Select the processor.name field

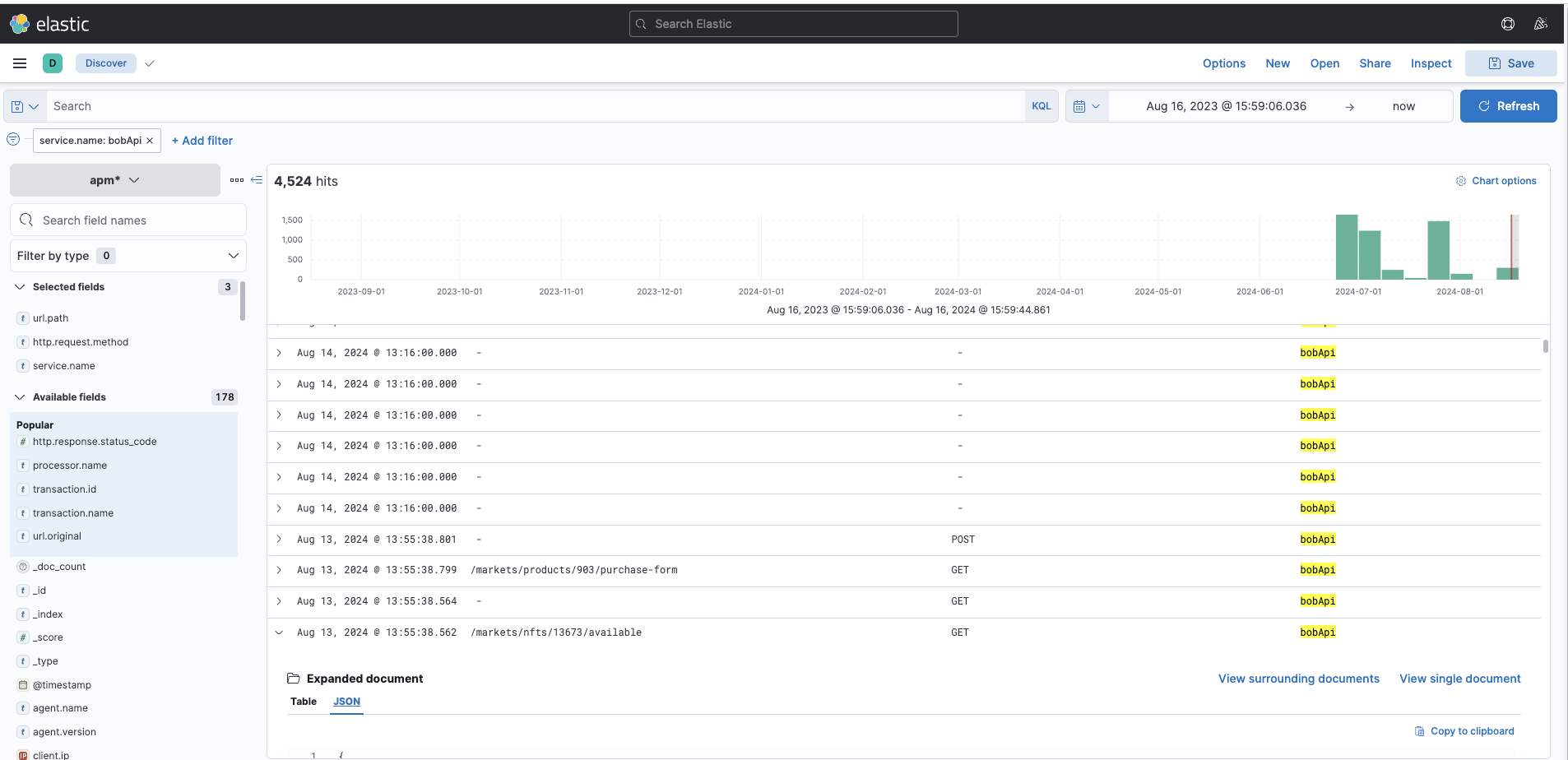[70, 466]
